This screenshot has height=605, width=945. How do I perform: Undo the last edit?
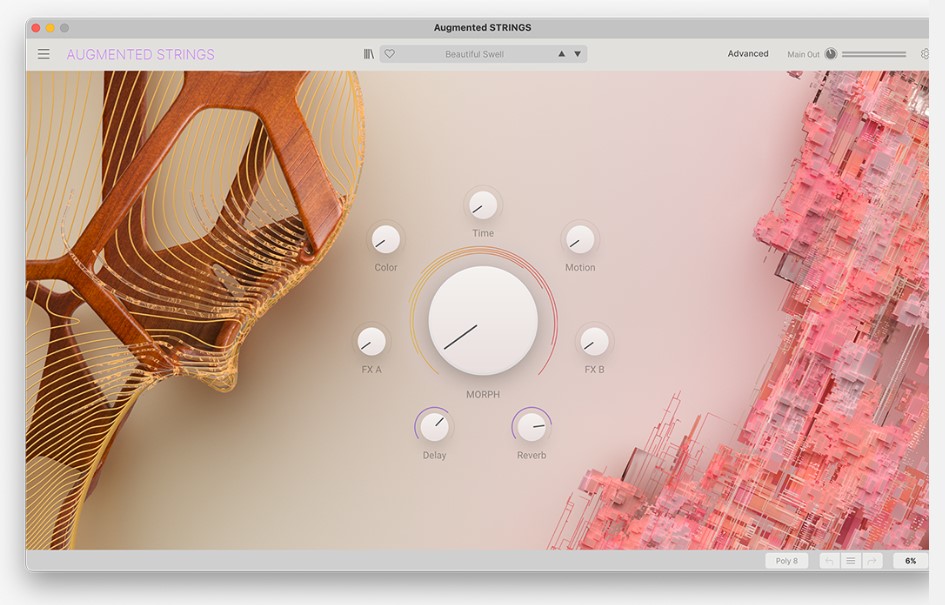[x=829, y=561]
